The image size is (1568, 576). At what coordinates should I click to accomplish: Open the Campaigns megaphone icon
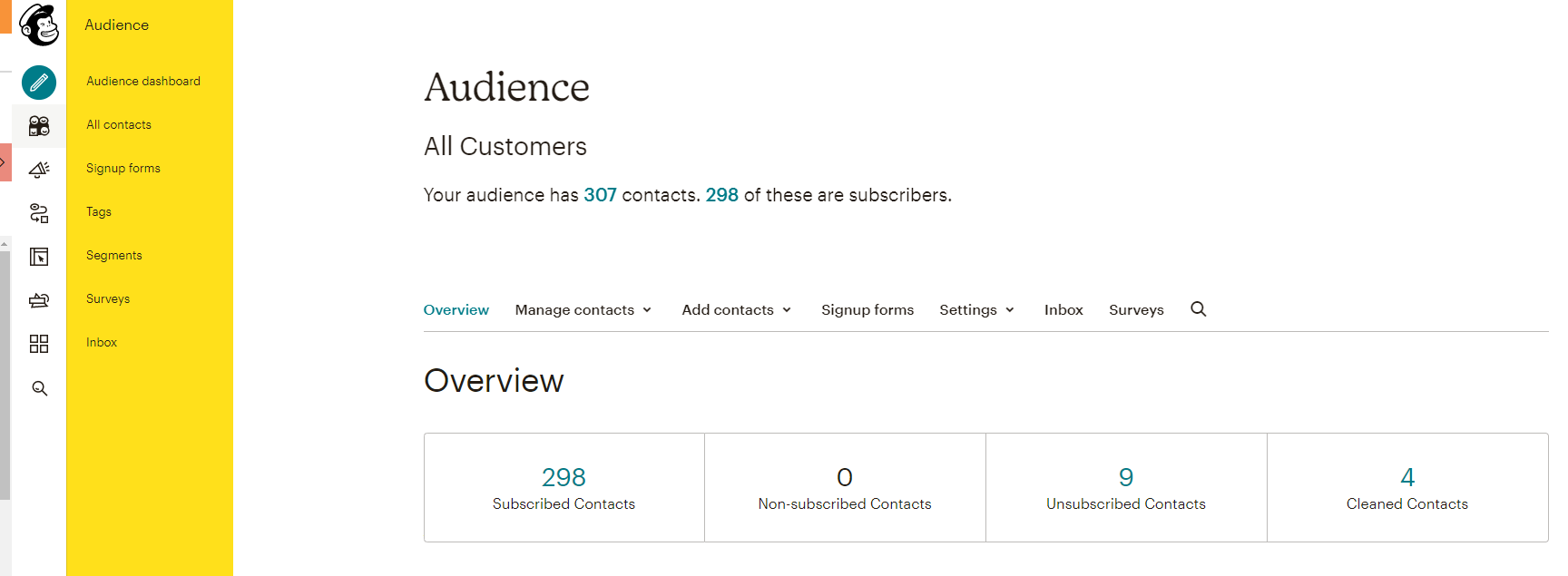39,170
